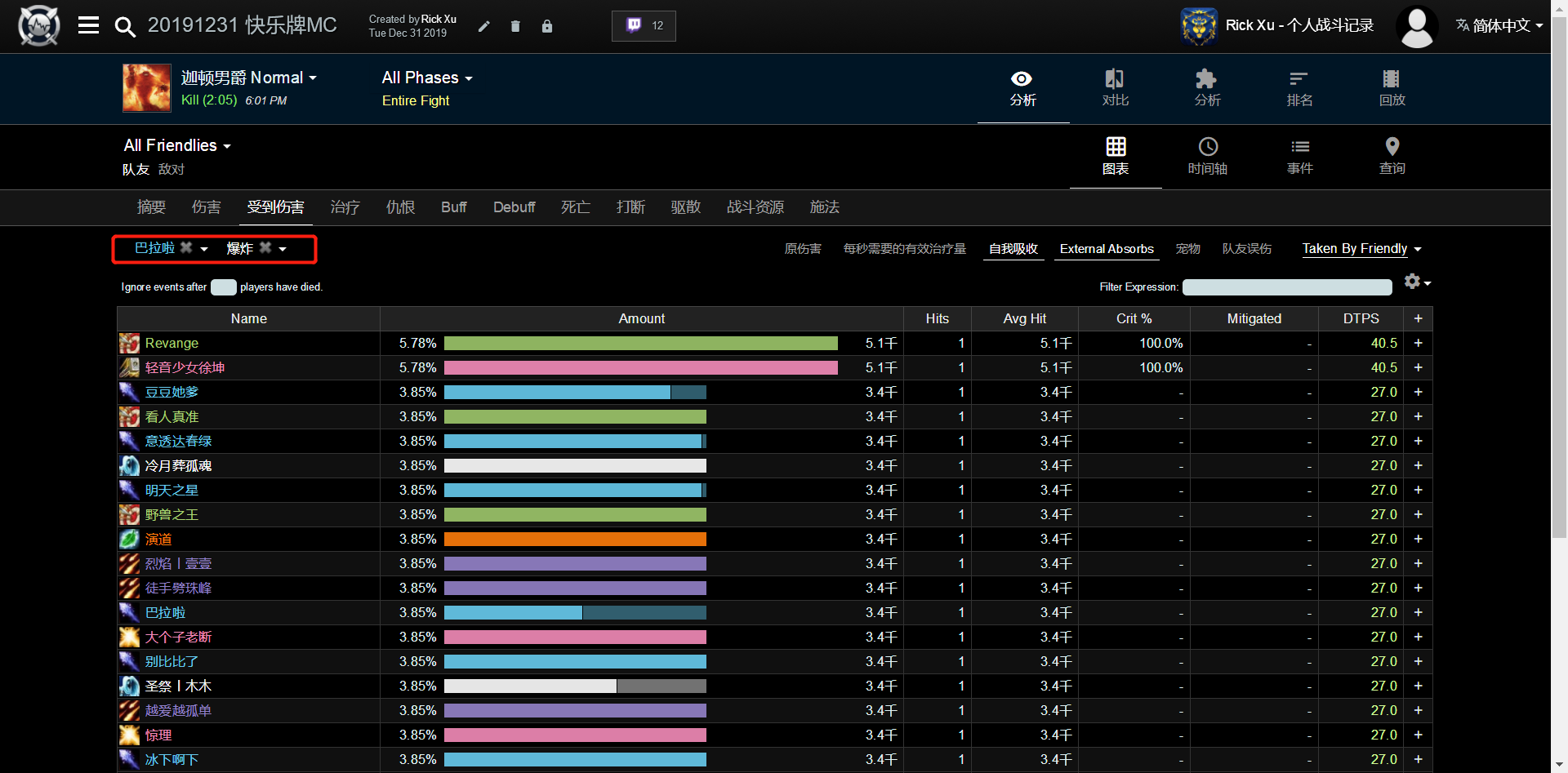This screenshot has width=1568, height=773.
Task: Open player Revange's damage details
Action: [x=171, y=344]
